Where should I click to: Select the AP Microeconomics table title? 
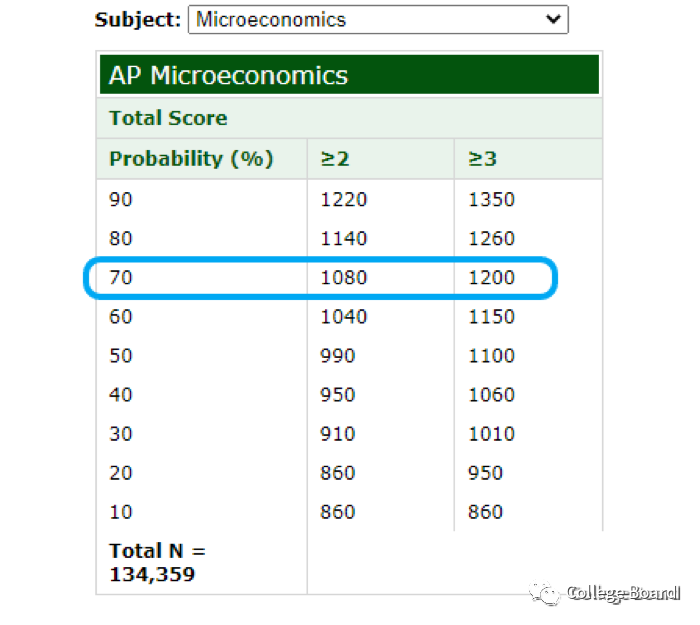(229, 75)
